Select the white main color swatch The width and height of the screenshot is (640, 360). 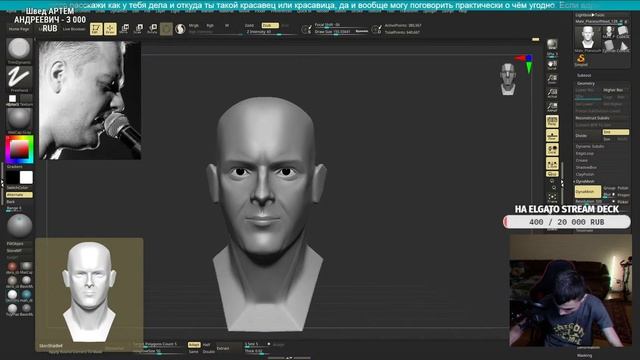tap(26, 178)
